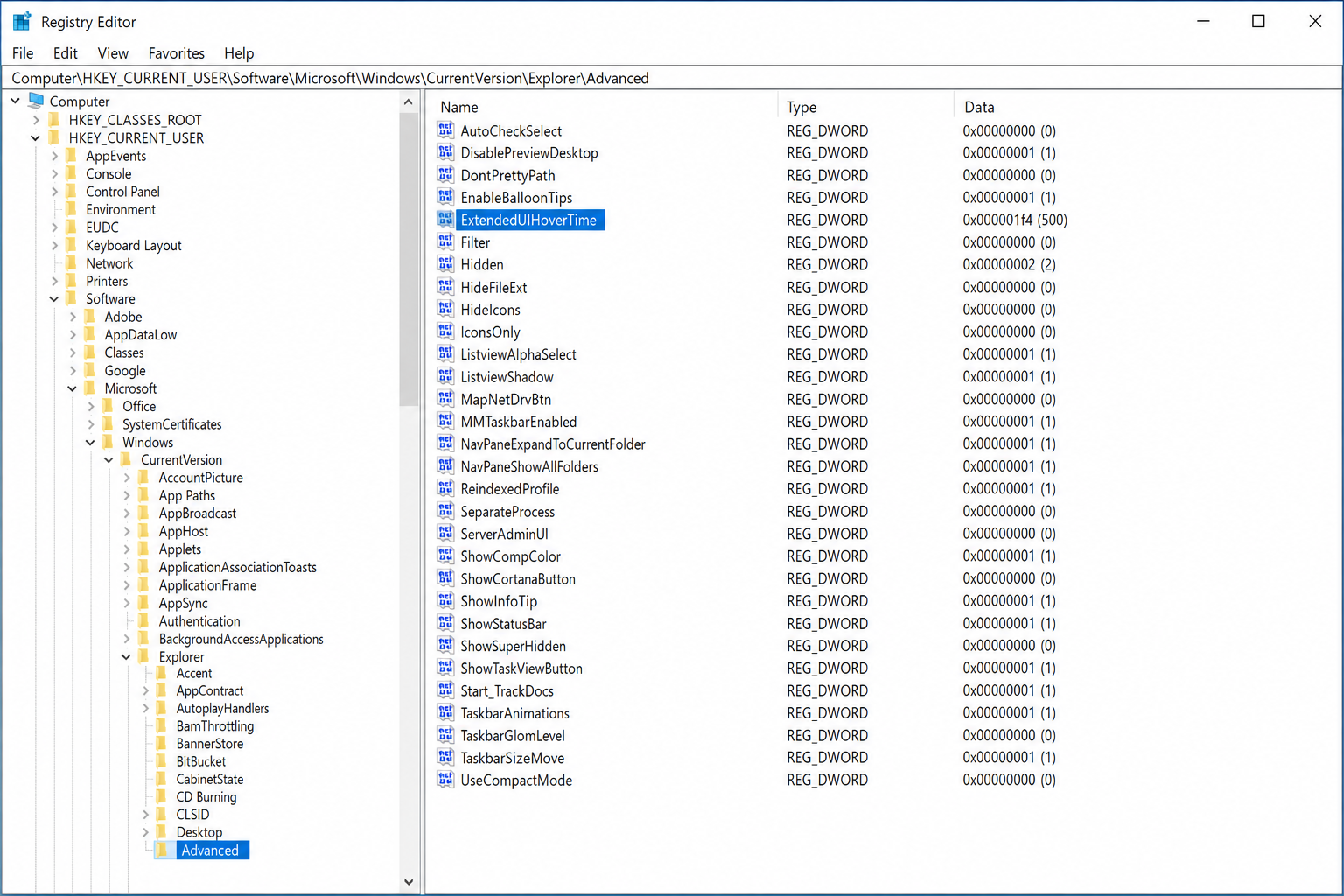The image size is (1344, 896).
Task: Click the AutoCheckSelect DWORD value icon
Action: (445, 130)
